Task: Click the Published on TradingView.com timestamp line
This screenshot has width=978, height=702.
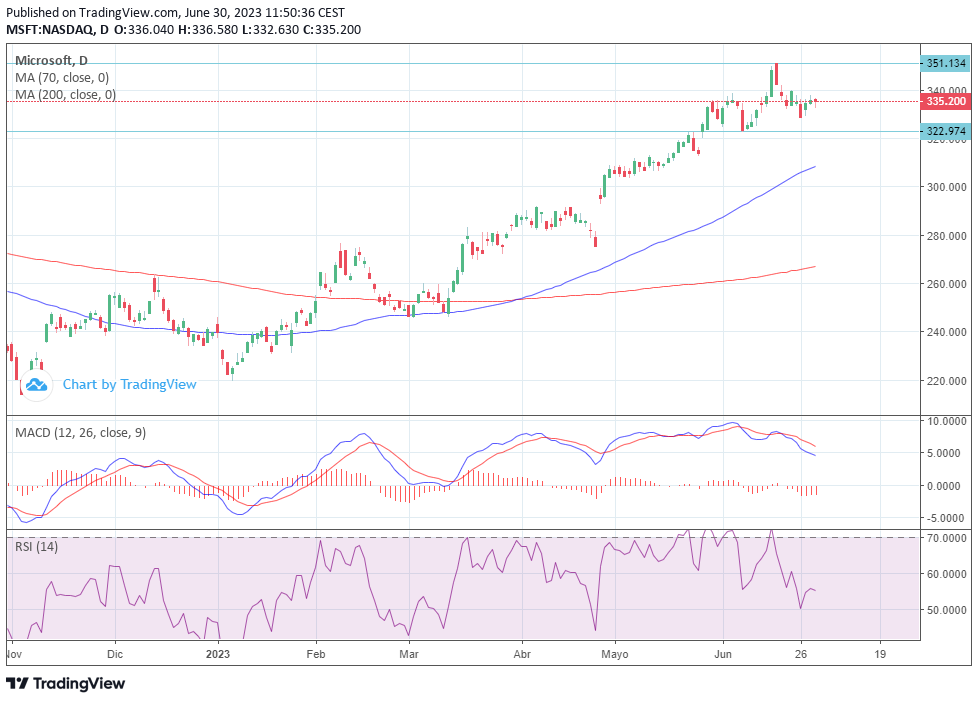Action: (175, 12)
